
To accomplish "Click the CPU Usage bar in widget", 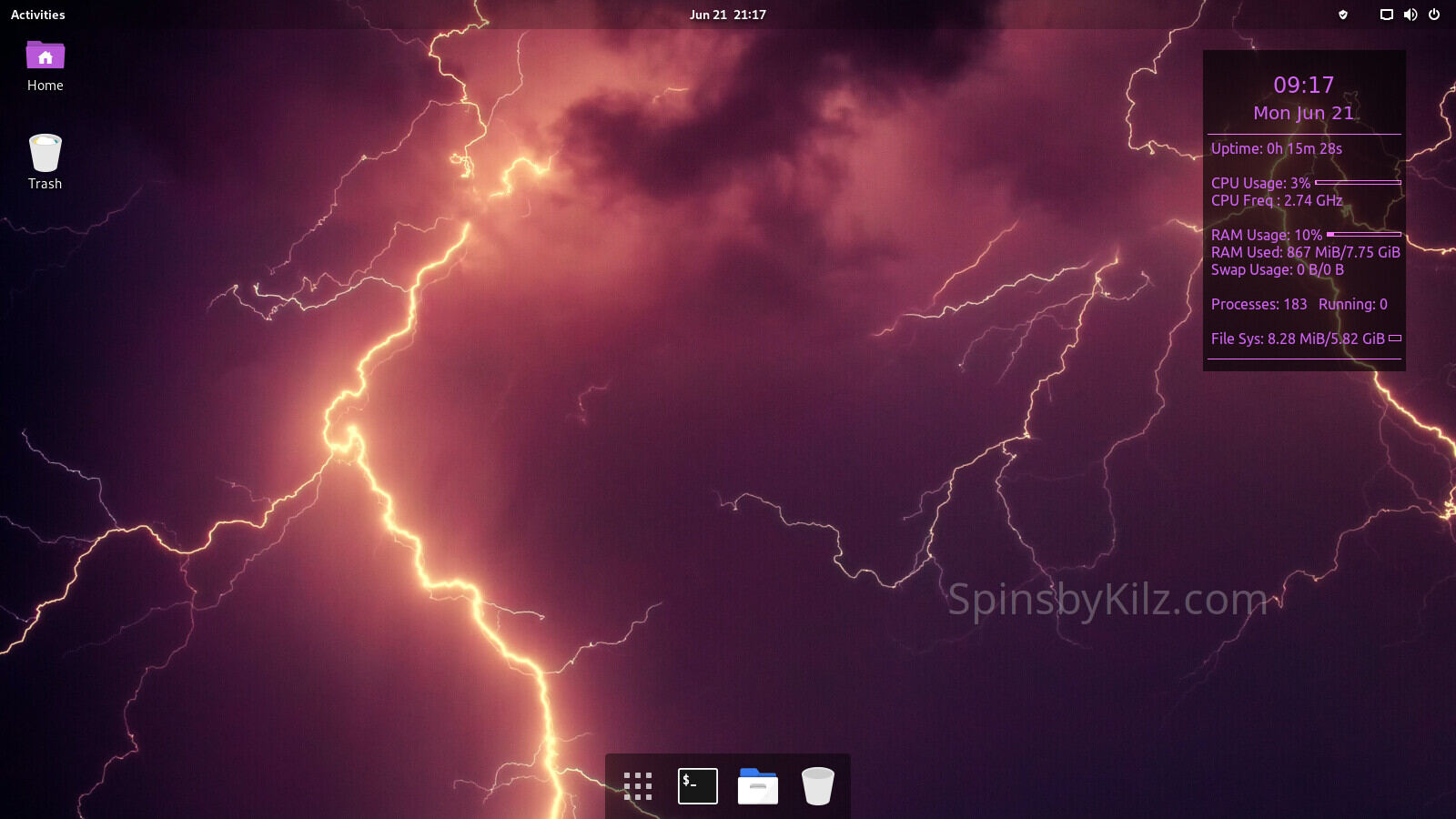I will [1358, 183].
